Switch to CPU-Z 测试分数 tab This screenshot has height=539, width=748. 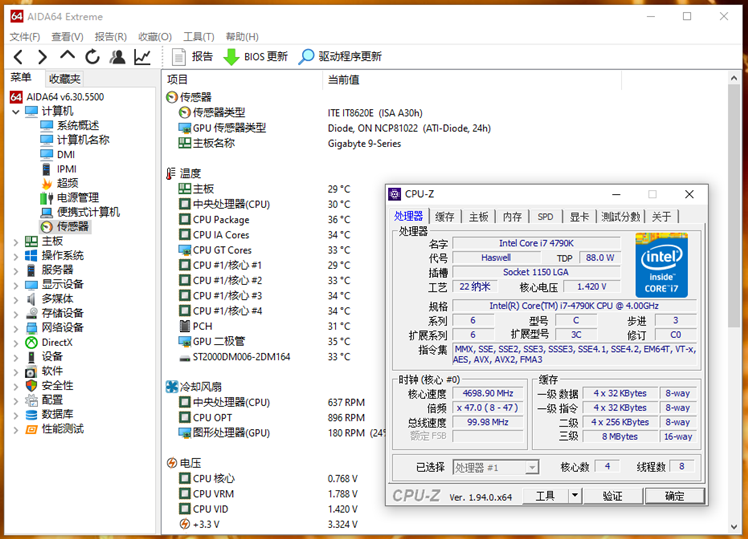click(620, 217)
